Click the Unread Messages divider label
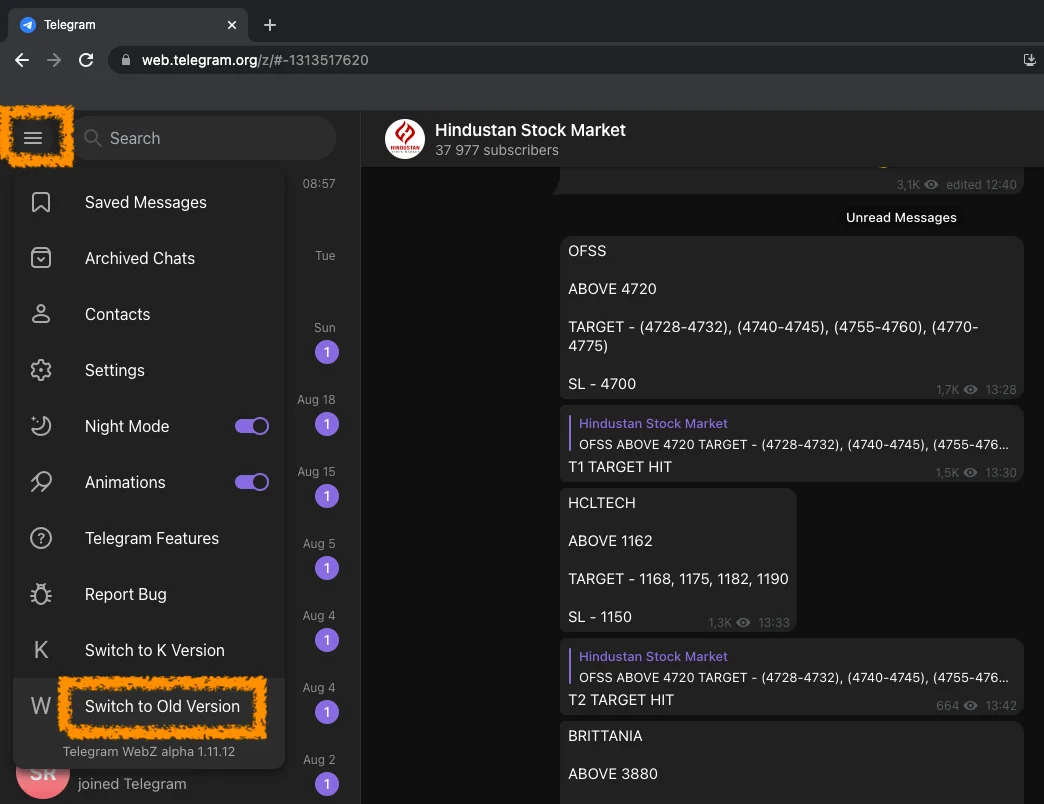The width and height of the screenshot is (1044, 804). (901, 218)
